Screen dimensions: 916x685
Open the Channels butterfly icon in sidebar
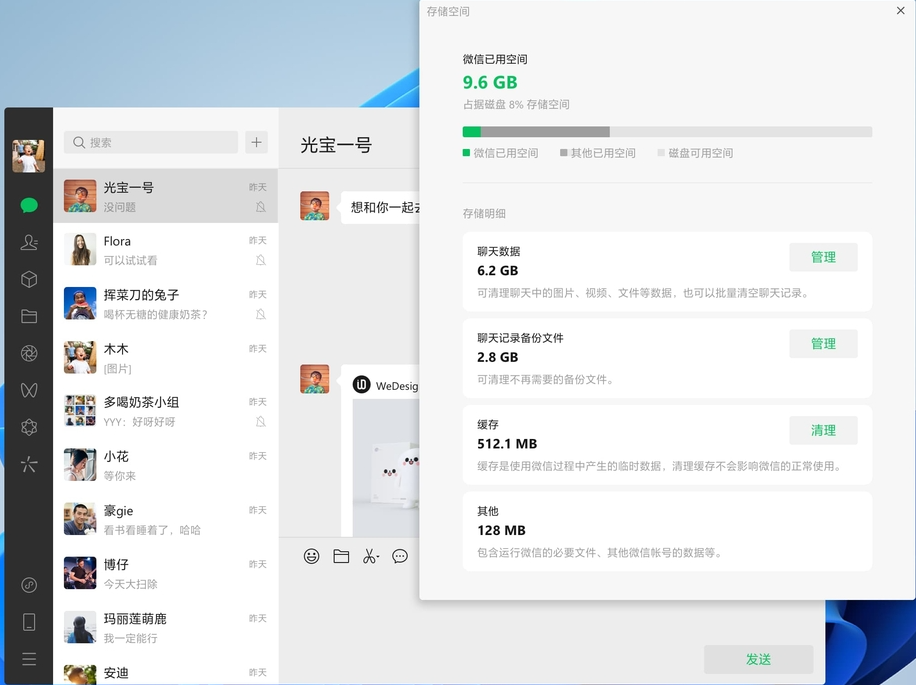[29, 390]
